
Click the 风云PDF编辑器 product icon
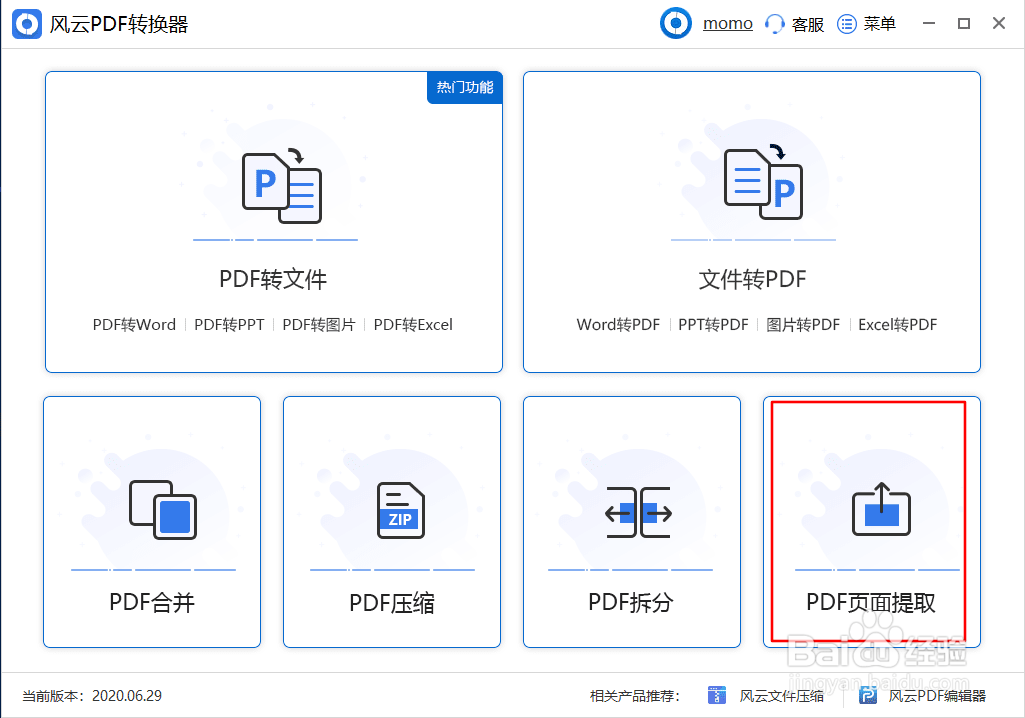point(867,695)
